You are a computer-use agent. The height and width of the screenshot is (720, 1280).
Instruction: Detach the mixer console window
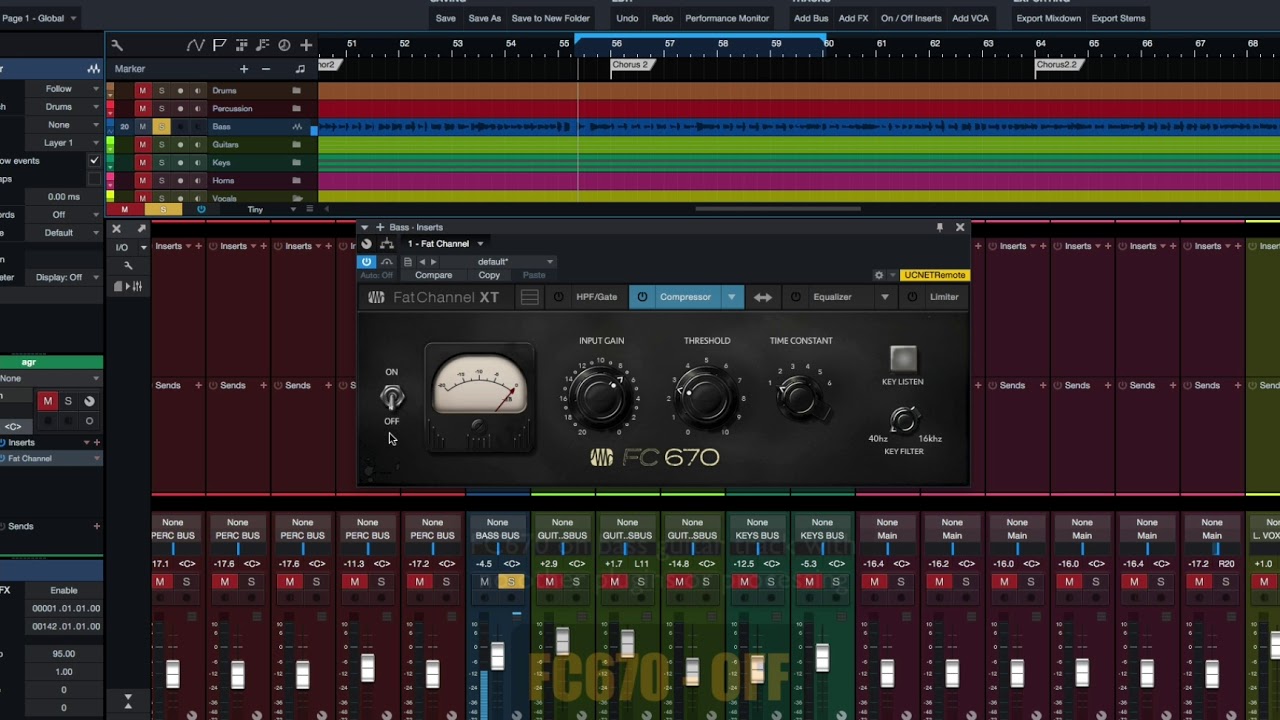click(140, 229)
